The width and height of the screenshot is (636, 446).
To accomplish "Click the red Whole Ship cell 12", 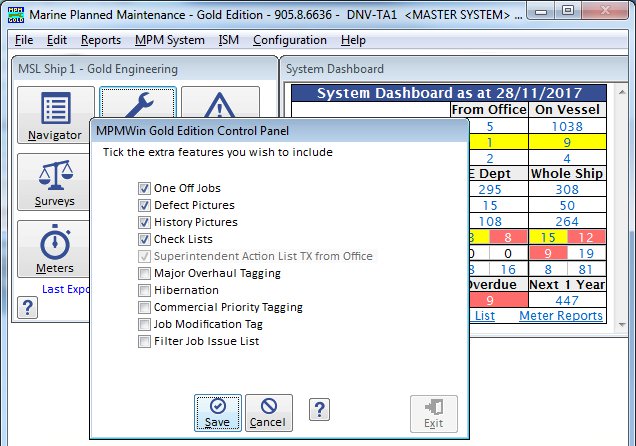I will click(587, 237).
